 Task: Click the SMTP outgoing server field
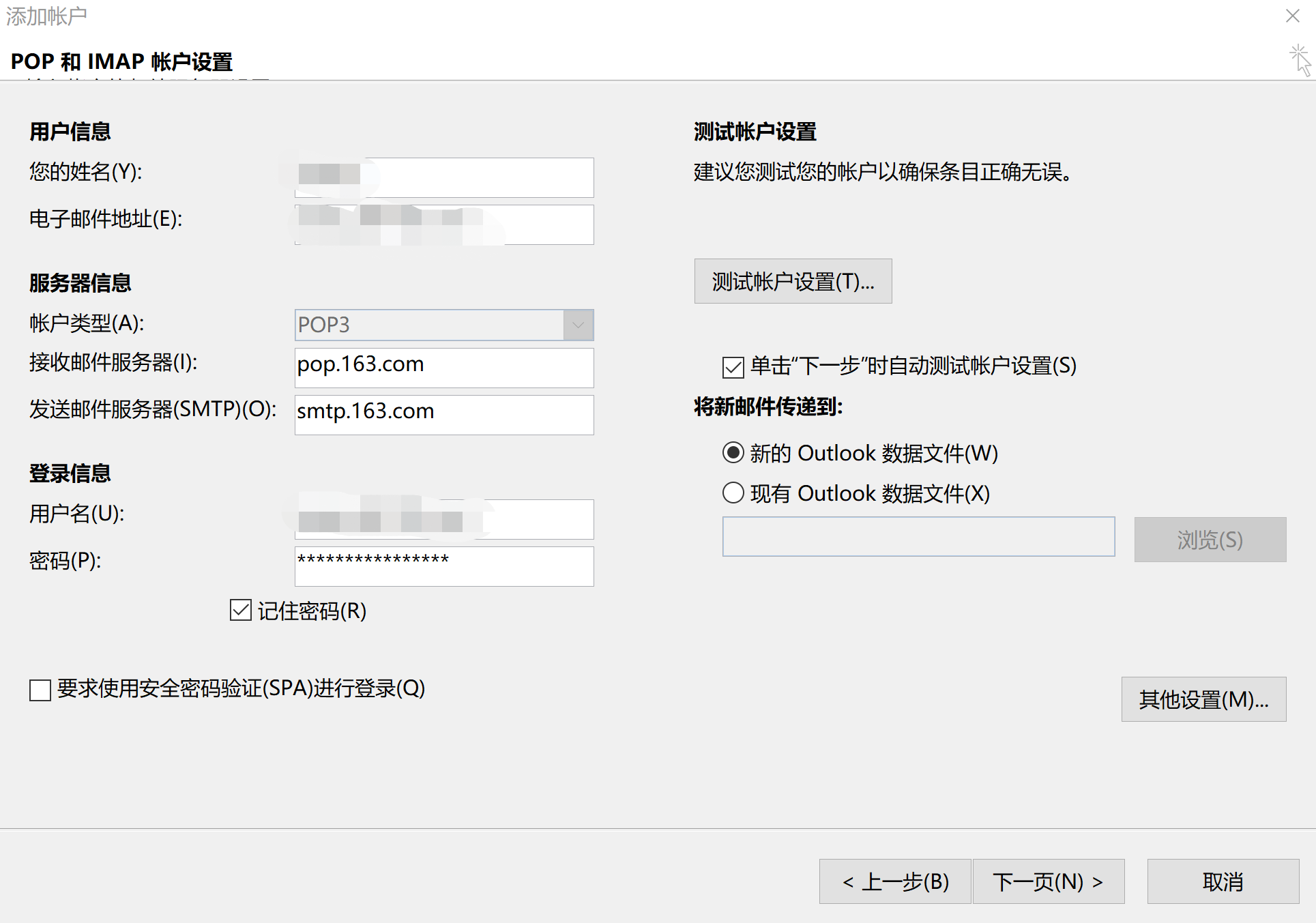point(443,414)
